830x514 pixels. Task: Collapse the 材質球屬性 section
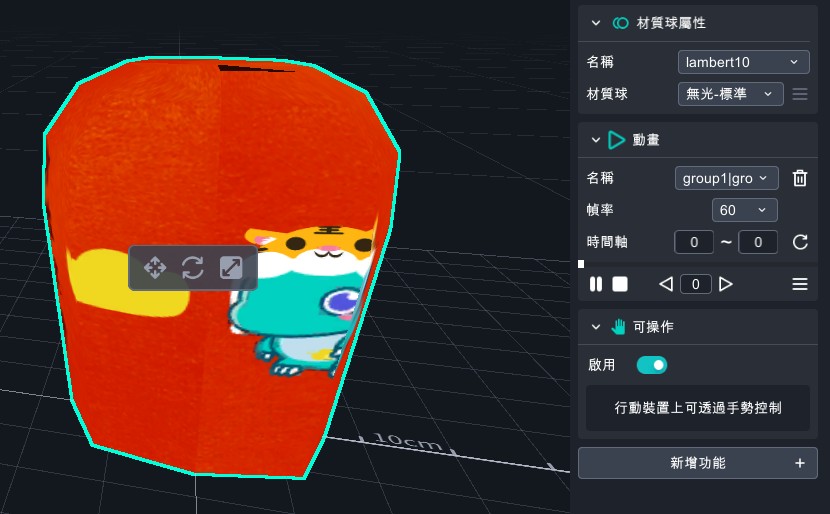click(x=597, y=23)
